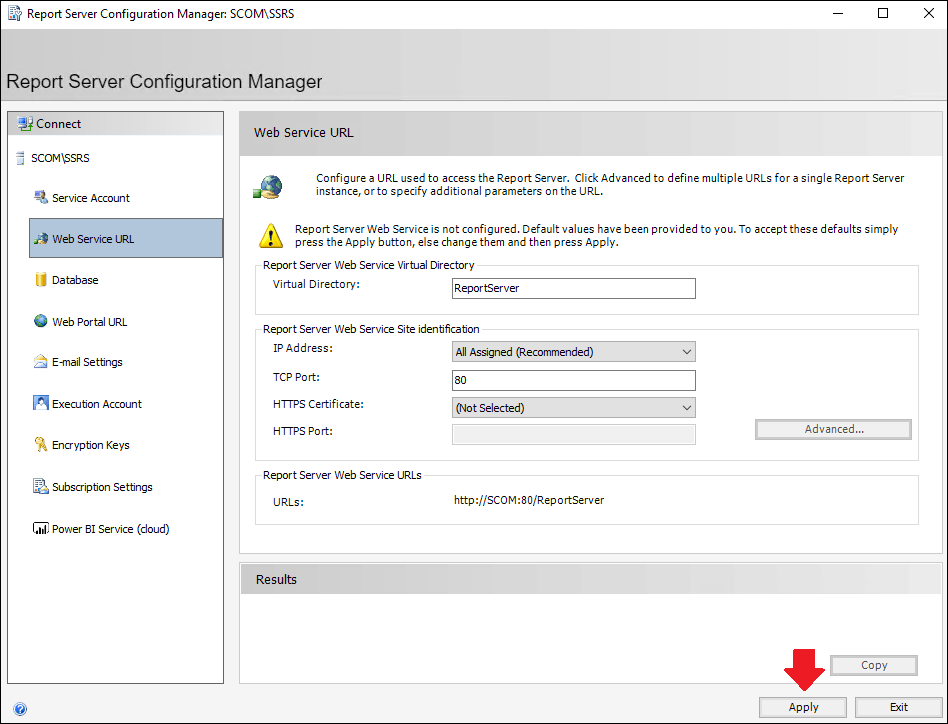The image size is (948, 724).
Task: Click the SCOM\SSRS instance label
Action: 60,158
